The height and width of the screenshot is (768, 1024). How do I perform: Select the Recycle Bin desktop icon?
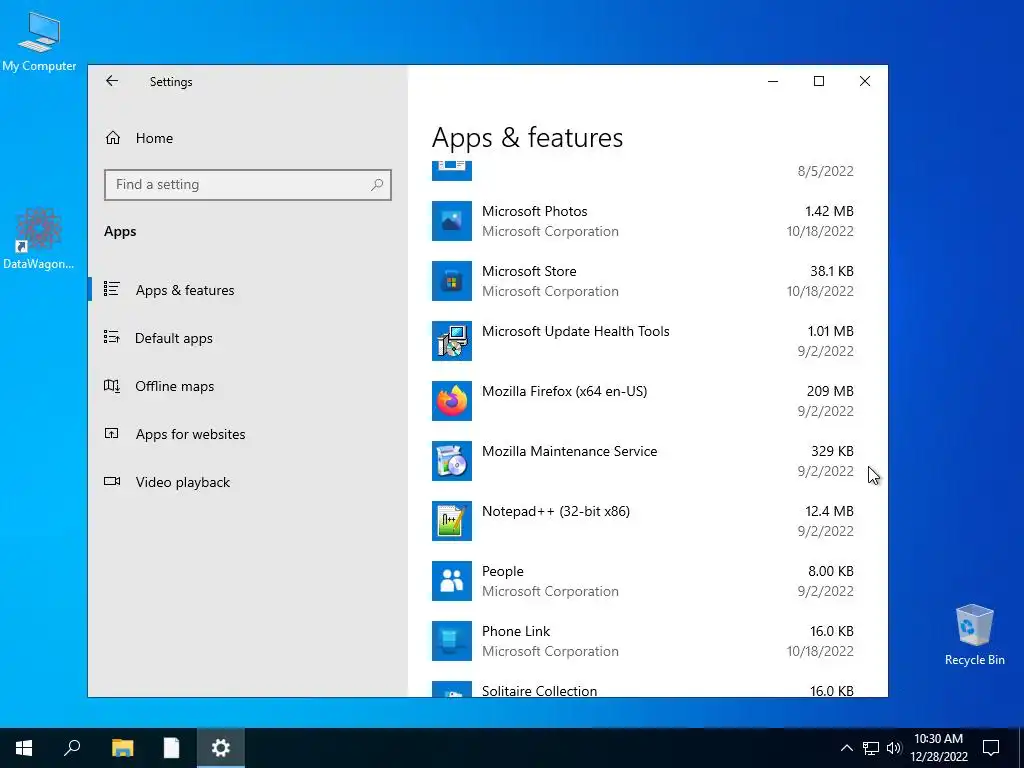[974, 634]
